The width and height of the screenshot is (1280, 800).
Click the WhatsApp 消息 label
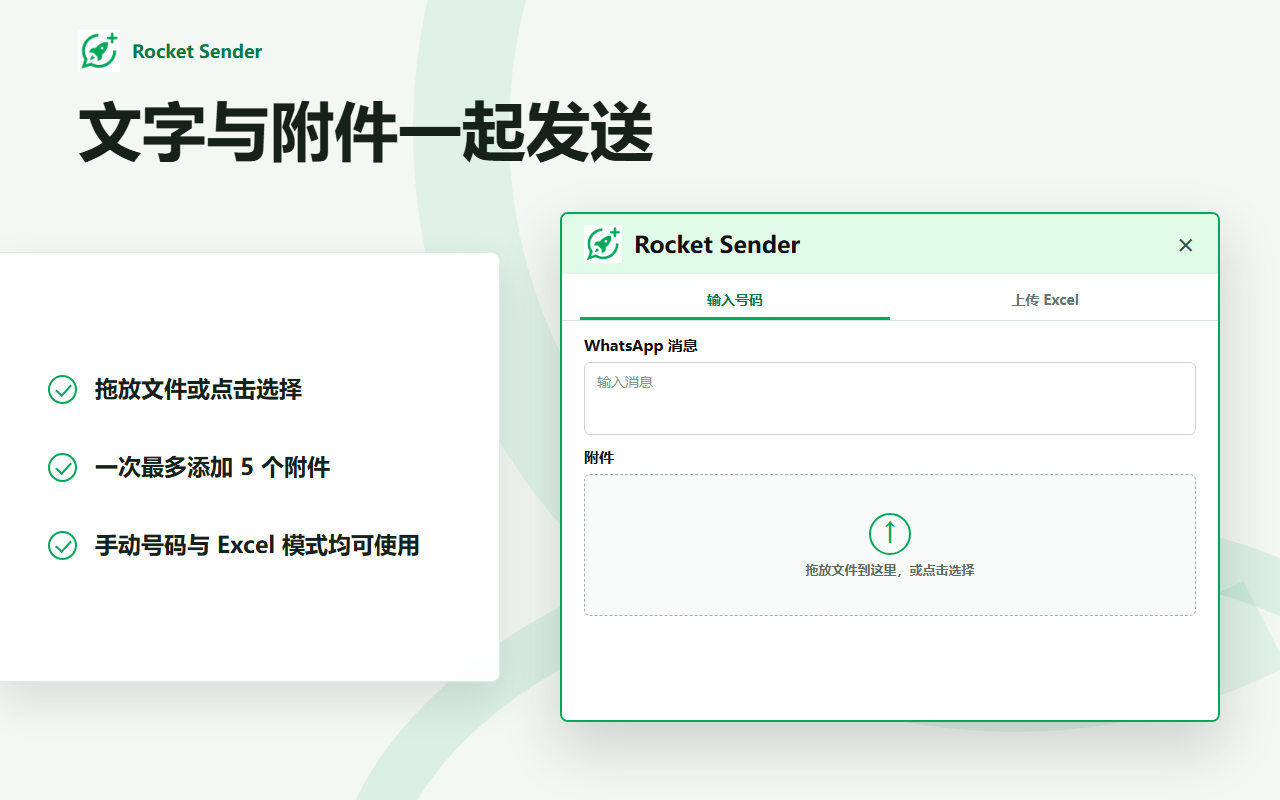click(641, 346)
